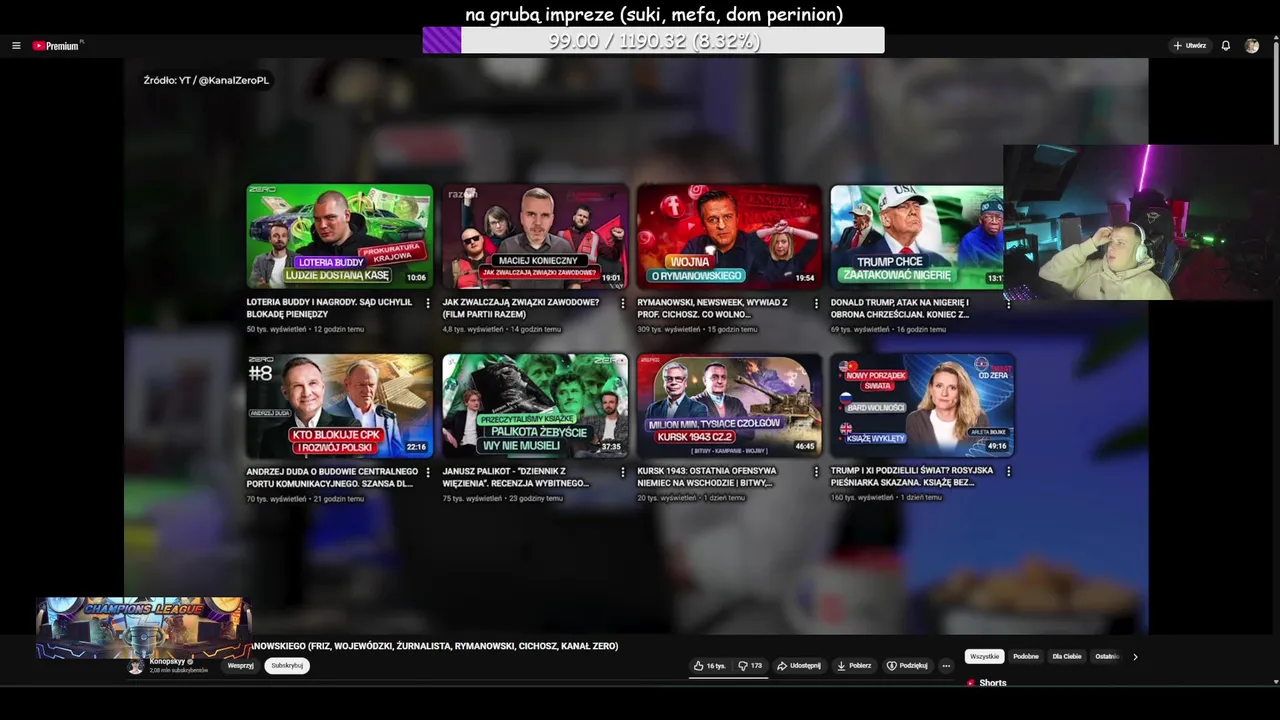Go to YouTube Premium home logo
This screenshot has width=1280, height=720.
click(x=56, y=46)
